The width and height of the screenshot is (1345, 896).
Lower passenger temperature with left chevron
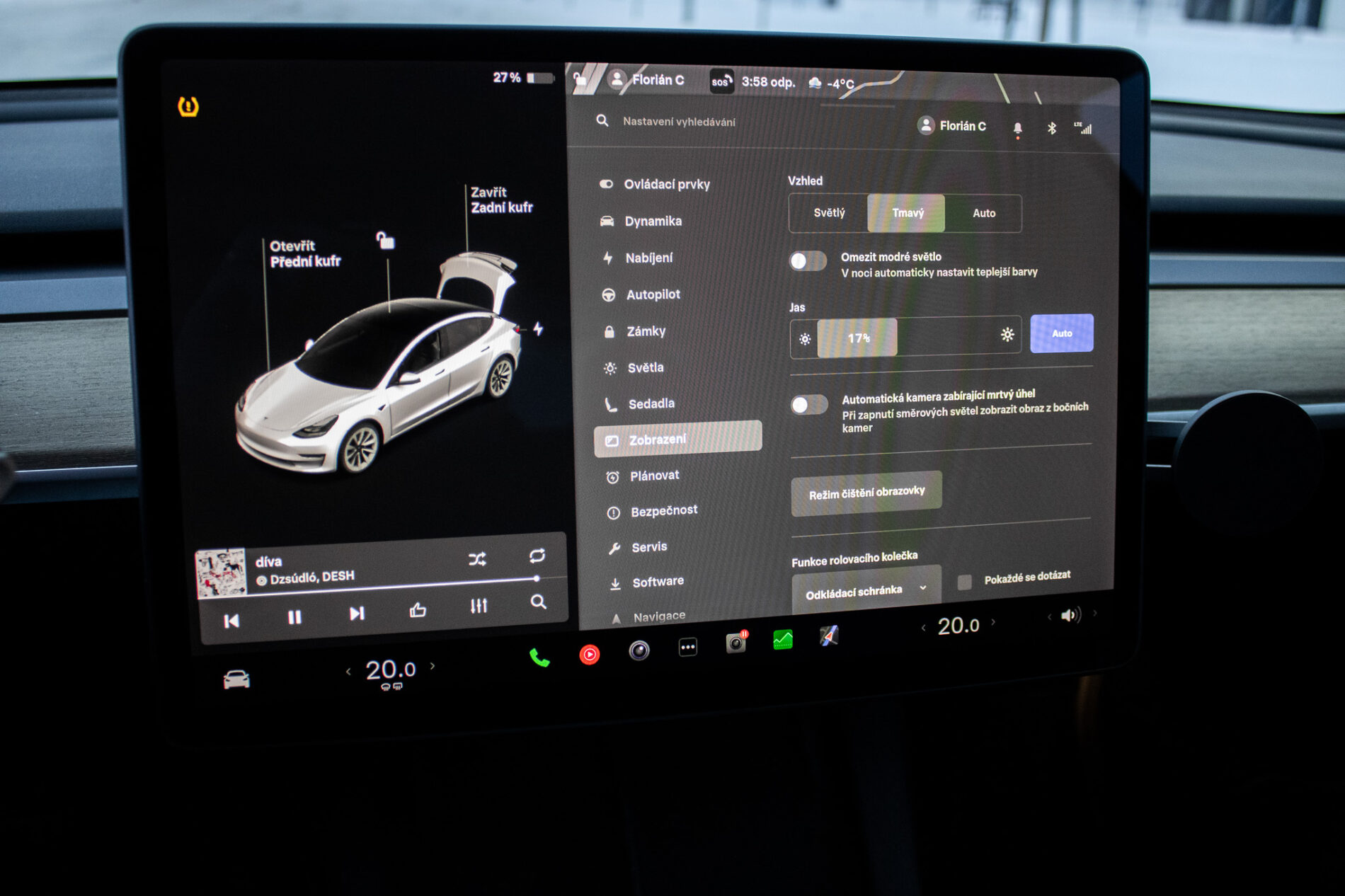pos(923,627)
